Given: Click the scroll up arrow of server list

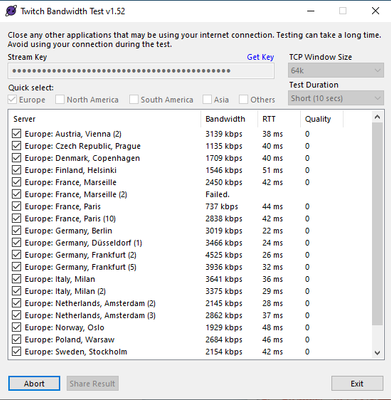Looking at the screenshot, I should point(377,117).
